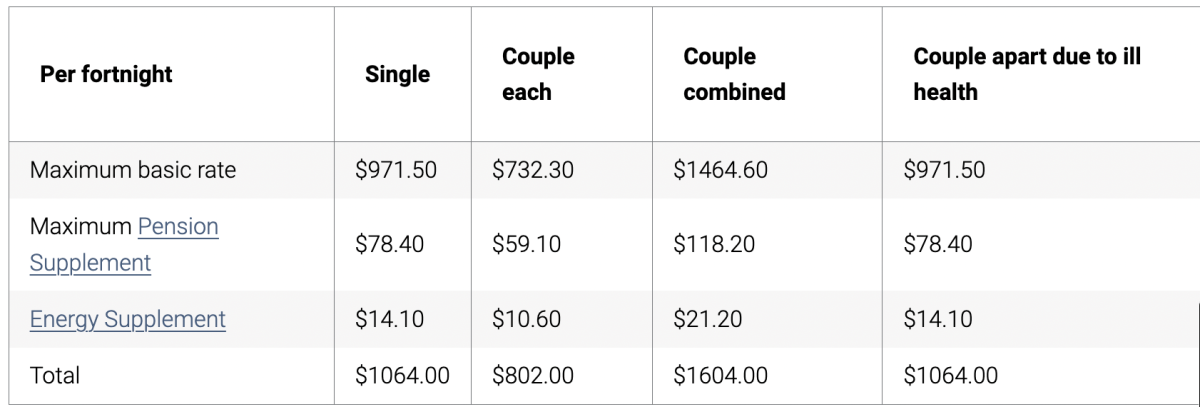This screenshot has height=407, width=1200.
Task: Click the Couple each column header
Action: (x=538, y=75)
